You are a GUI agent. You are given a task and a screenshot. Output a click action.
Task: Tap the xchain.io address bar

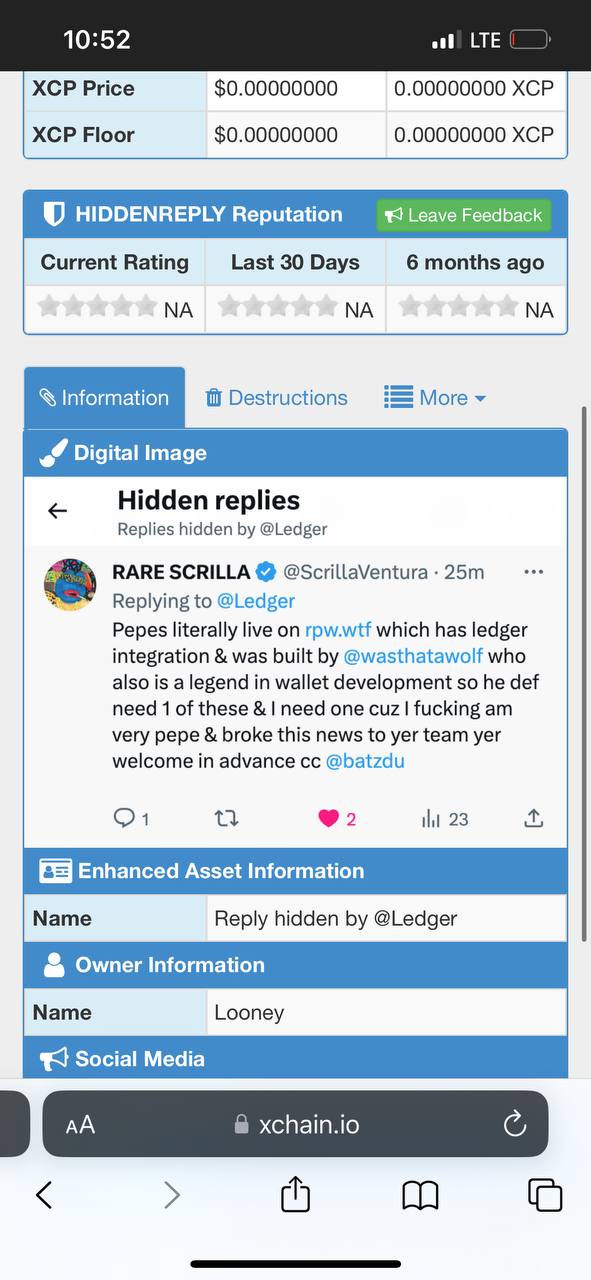point(295,1124)
